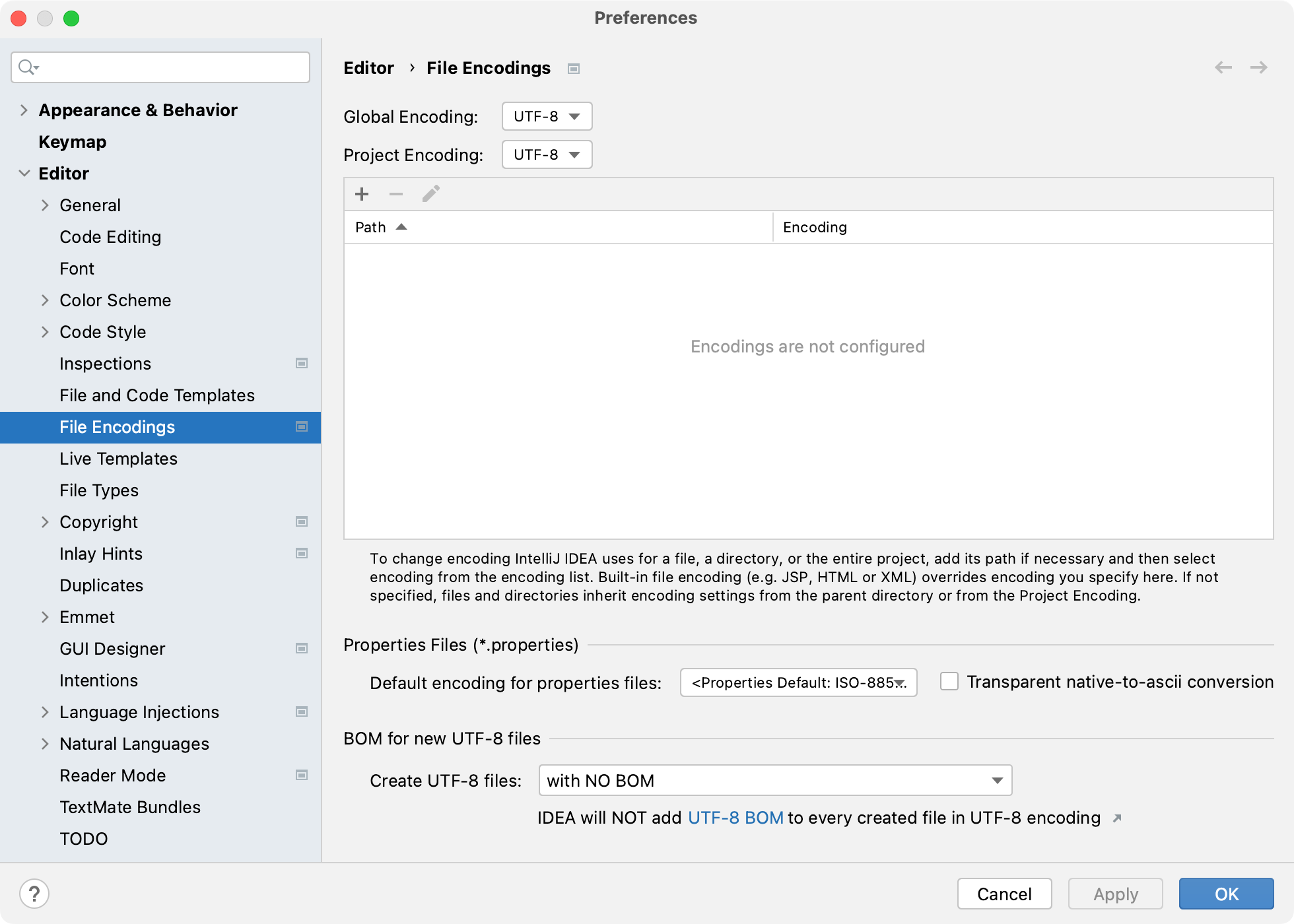This screenshot has height=924, width=1294.
Task: Remove the selected encoding path
Action: 396,193
